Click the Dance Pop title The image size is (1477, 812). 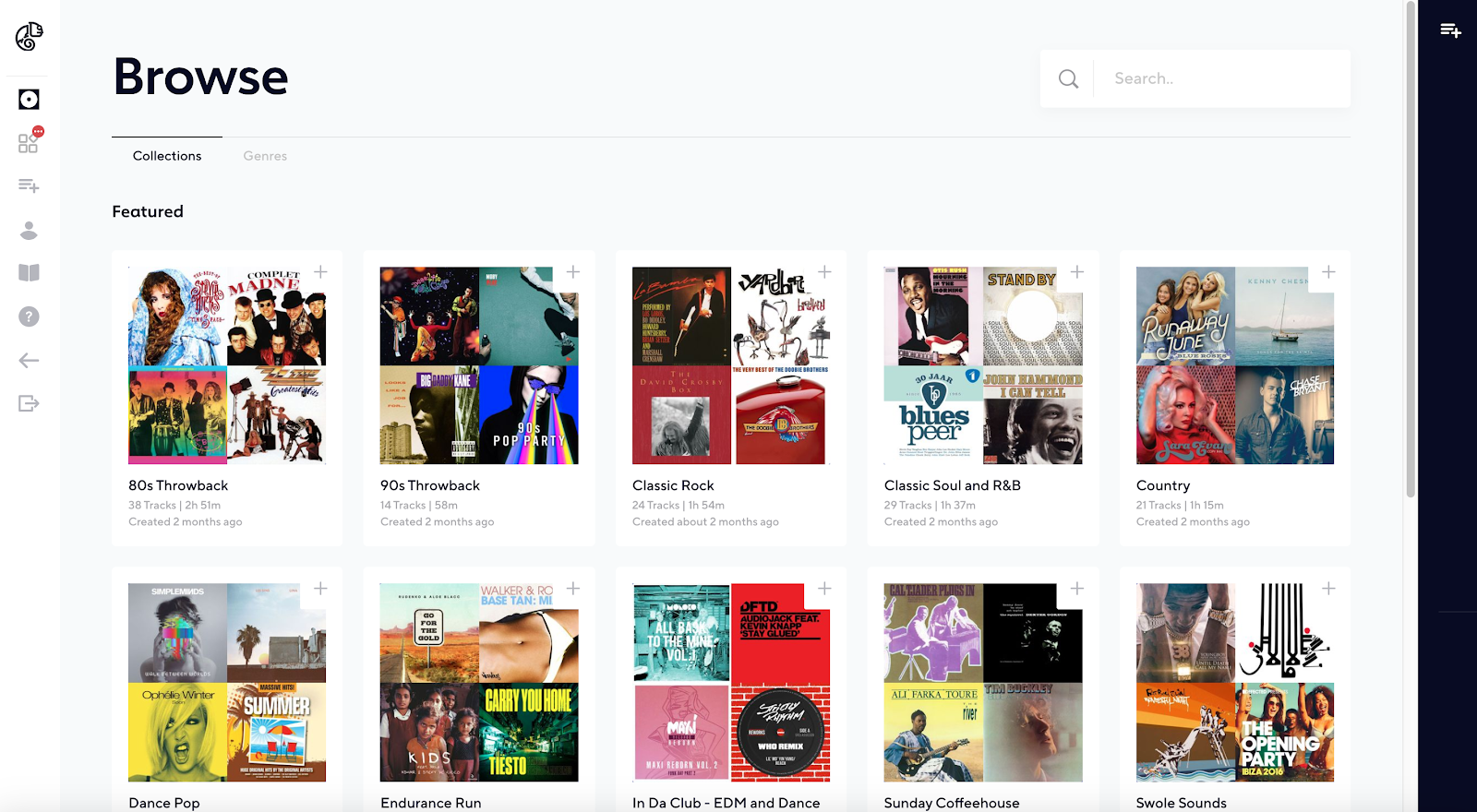(164, 803)
